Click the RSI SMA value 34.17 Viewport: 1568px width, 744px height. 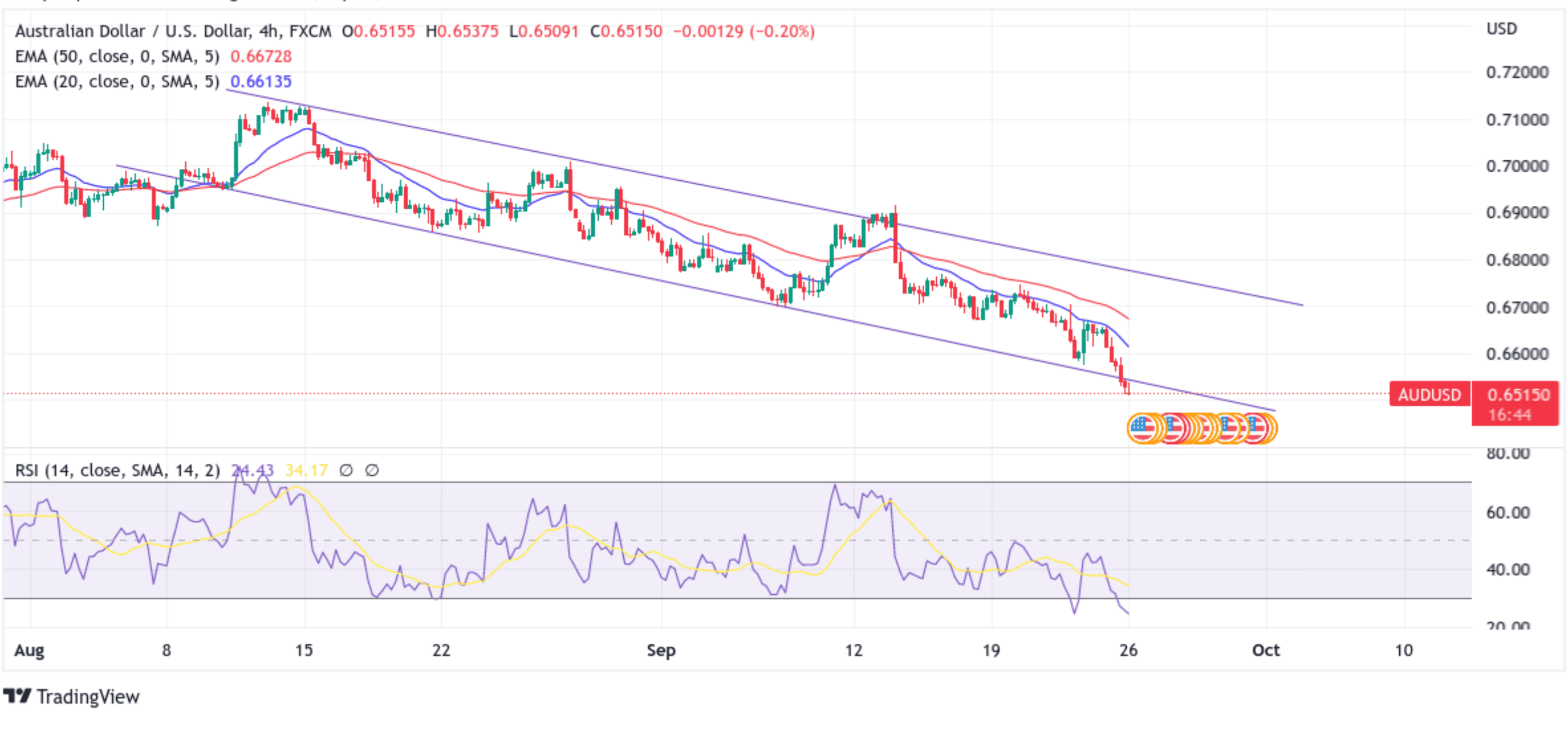point(306,470)
